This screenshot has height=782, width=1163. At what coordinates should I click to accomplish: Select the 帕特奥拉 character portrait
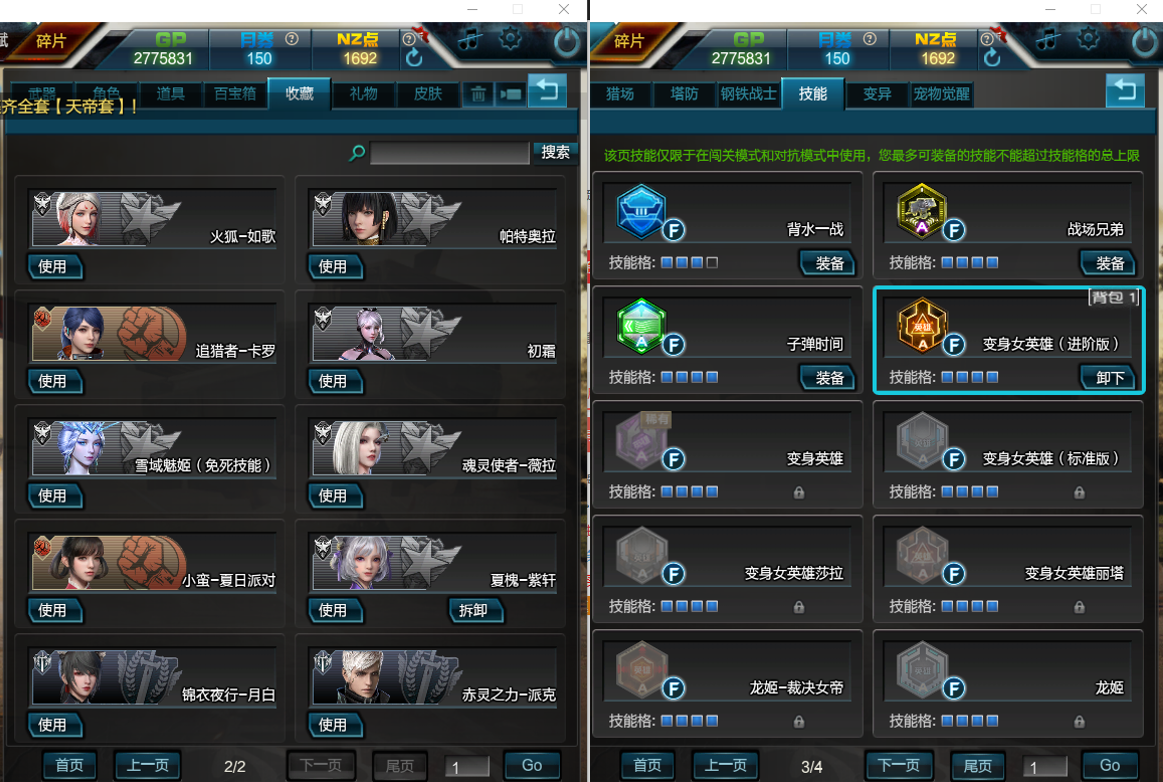point(366,218)
